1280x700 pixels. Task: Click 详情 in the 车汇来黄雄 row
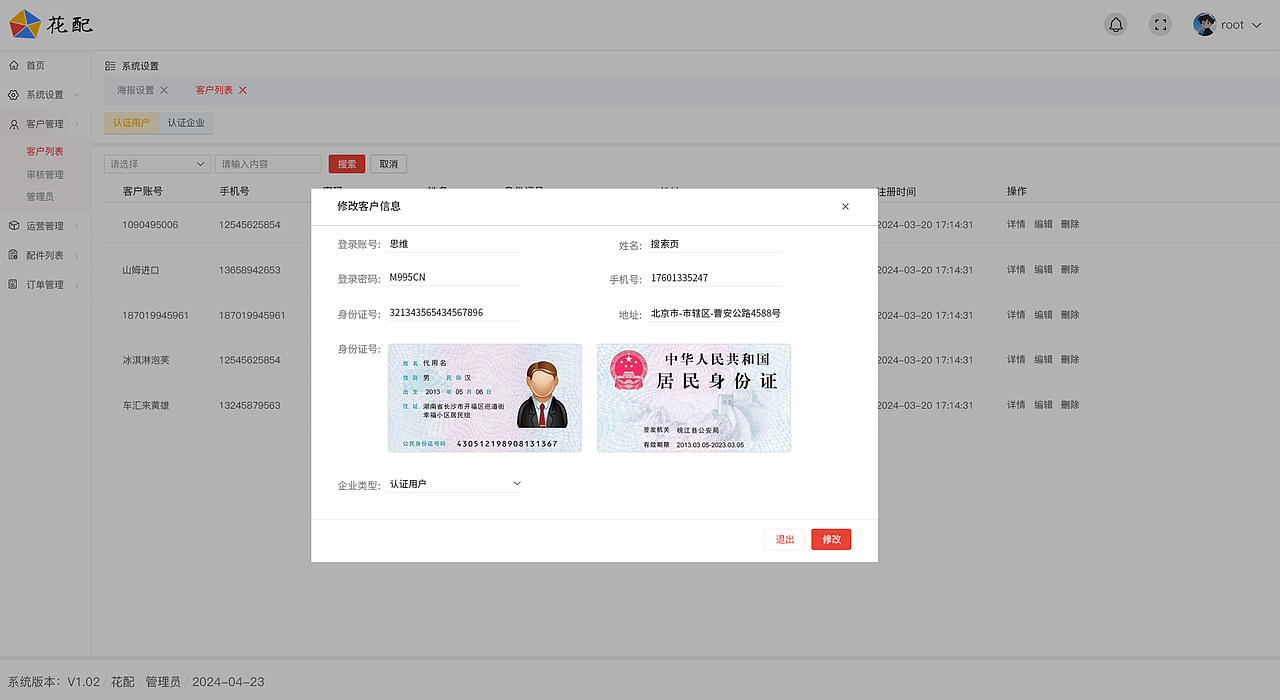click(1016, 405)
